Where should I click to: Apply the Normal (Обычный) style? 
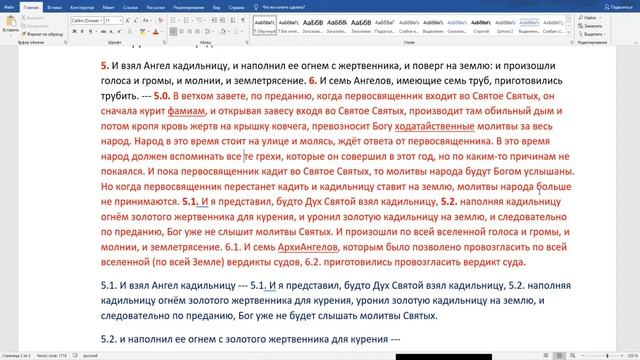tap(264, 26)
